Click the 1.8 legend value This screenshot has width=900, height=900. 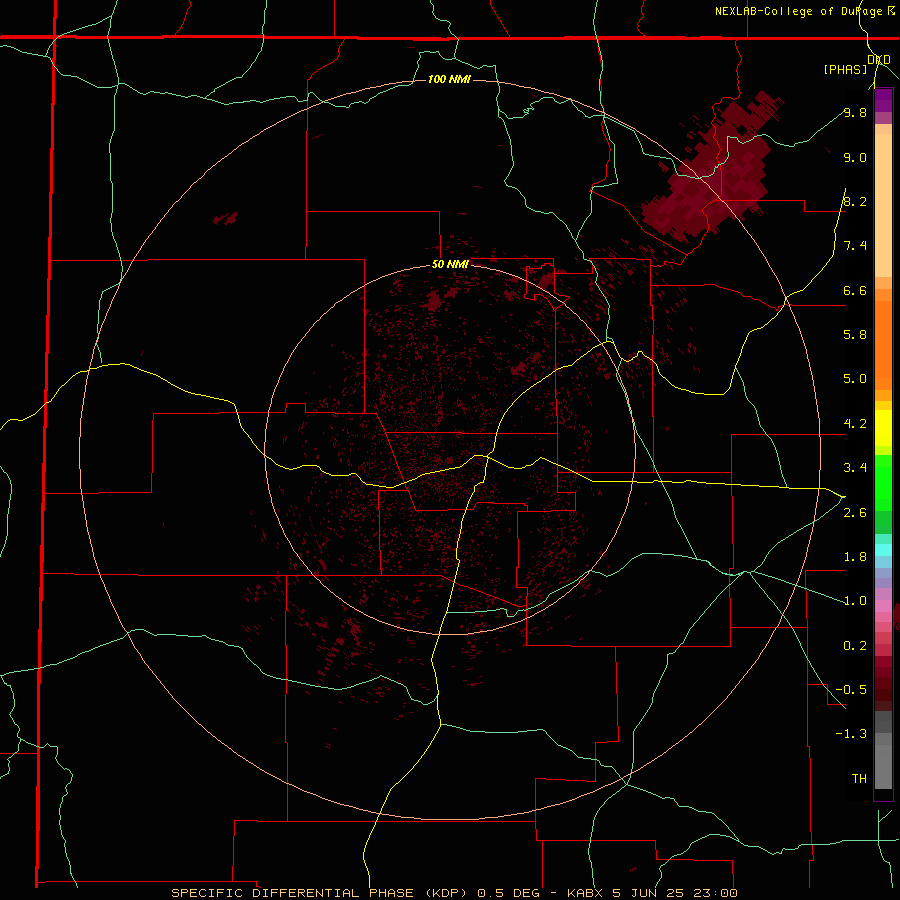point(855,557)
